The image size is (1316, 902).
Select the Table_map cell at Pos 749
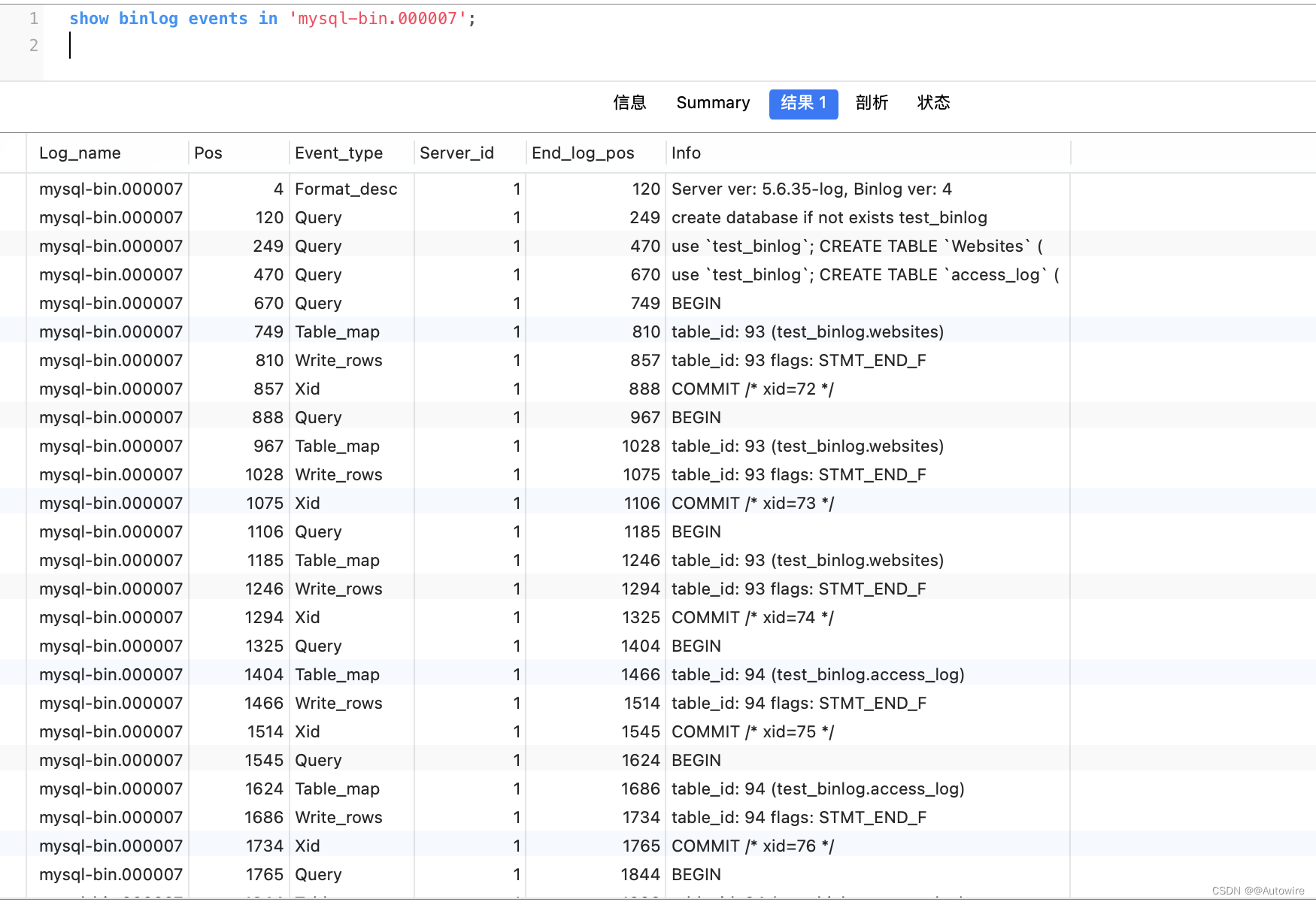point(351,332)
